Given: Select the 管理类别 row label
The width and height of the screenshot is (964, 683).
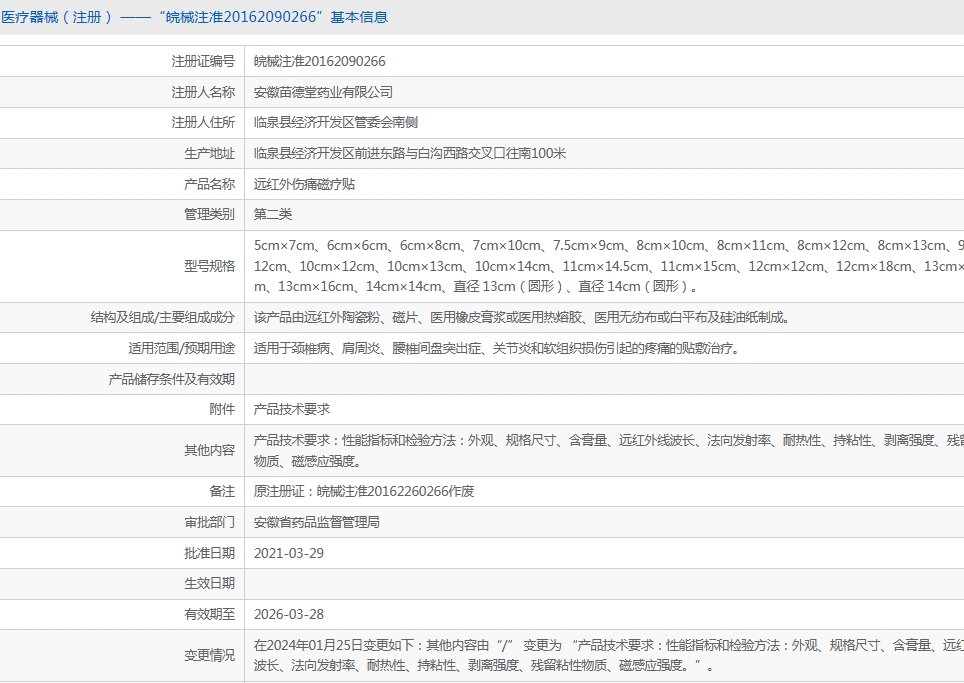Looking at the screenshot, I should point(209,214).
